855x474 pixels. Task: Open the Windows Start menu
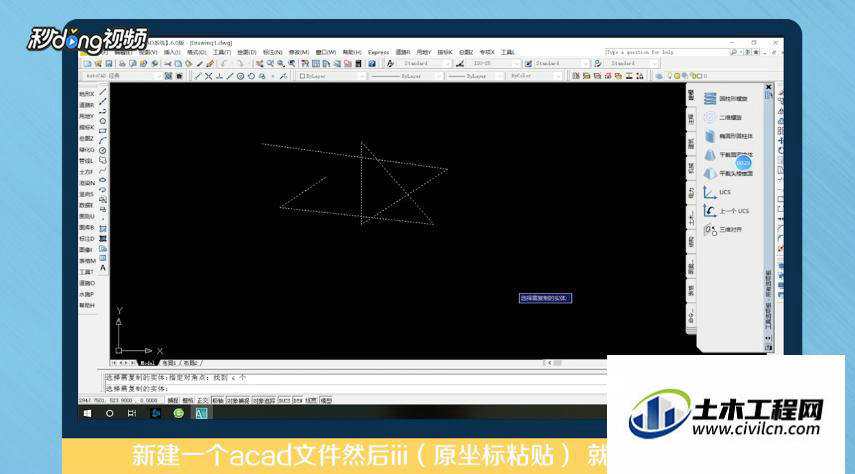87,413
